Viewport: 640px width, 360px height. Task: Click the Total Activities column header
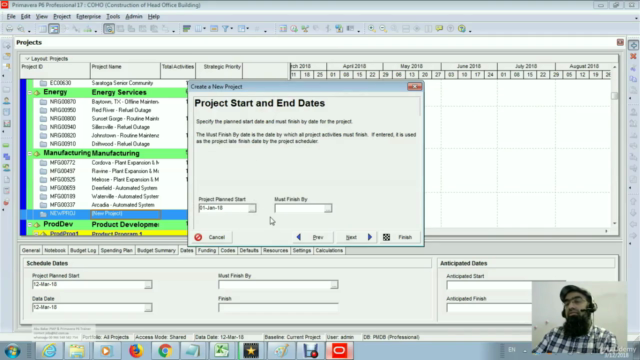click(178, 70)
